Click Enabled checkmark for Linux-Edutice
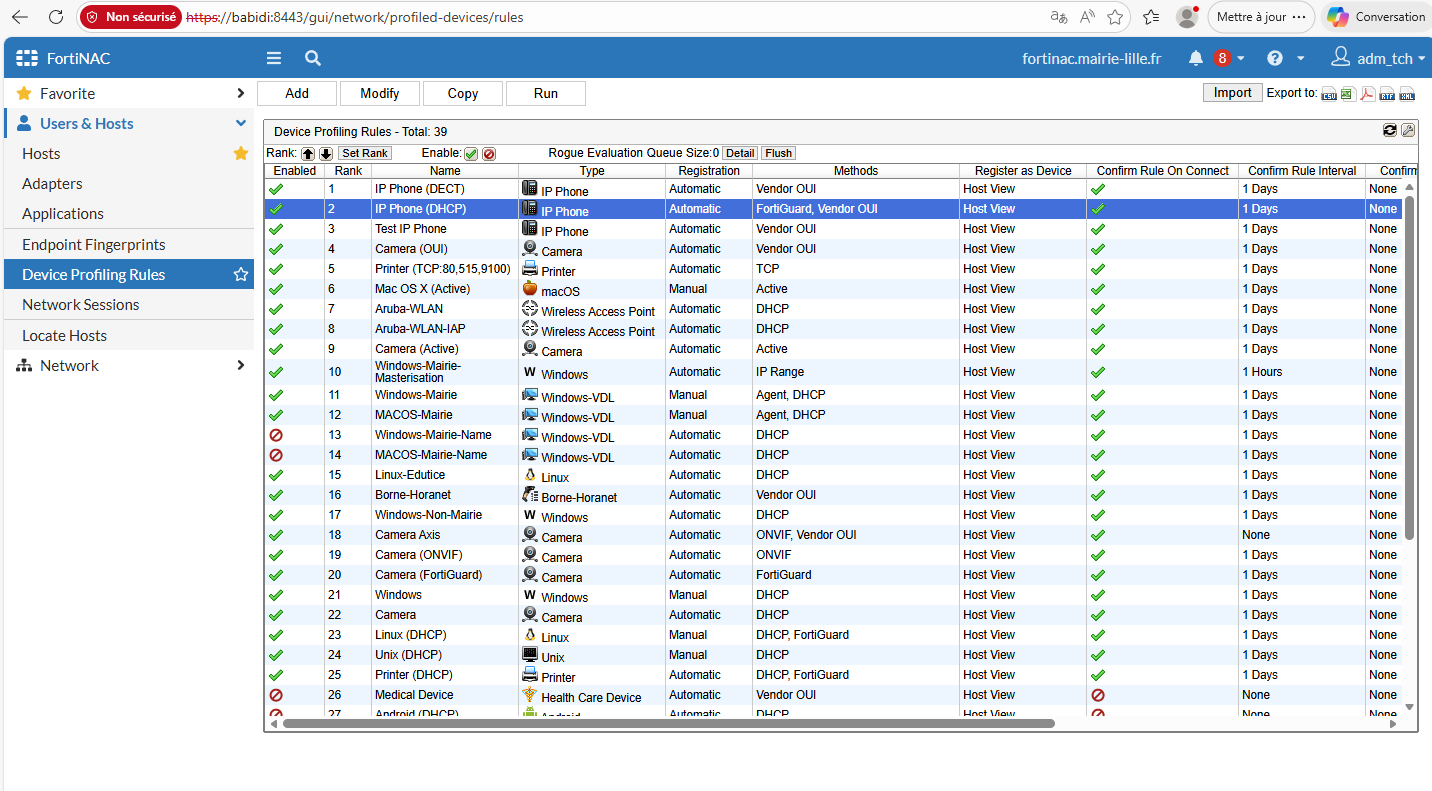Screen dimensions: 1432x791 (277, 475)
